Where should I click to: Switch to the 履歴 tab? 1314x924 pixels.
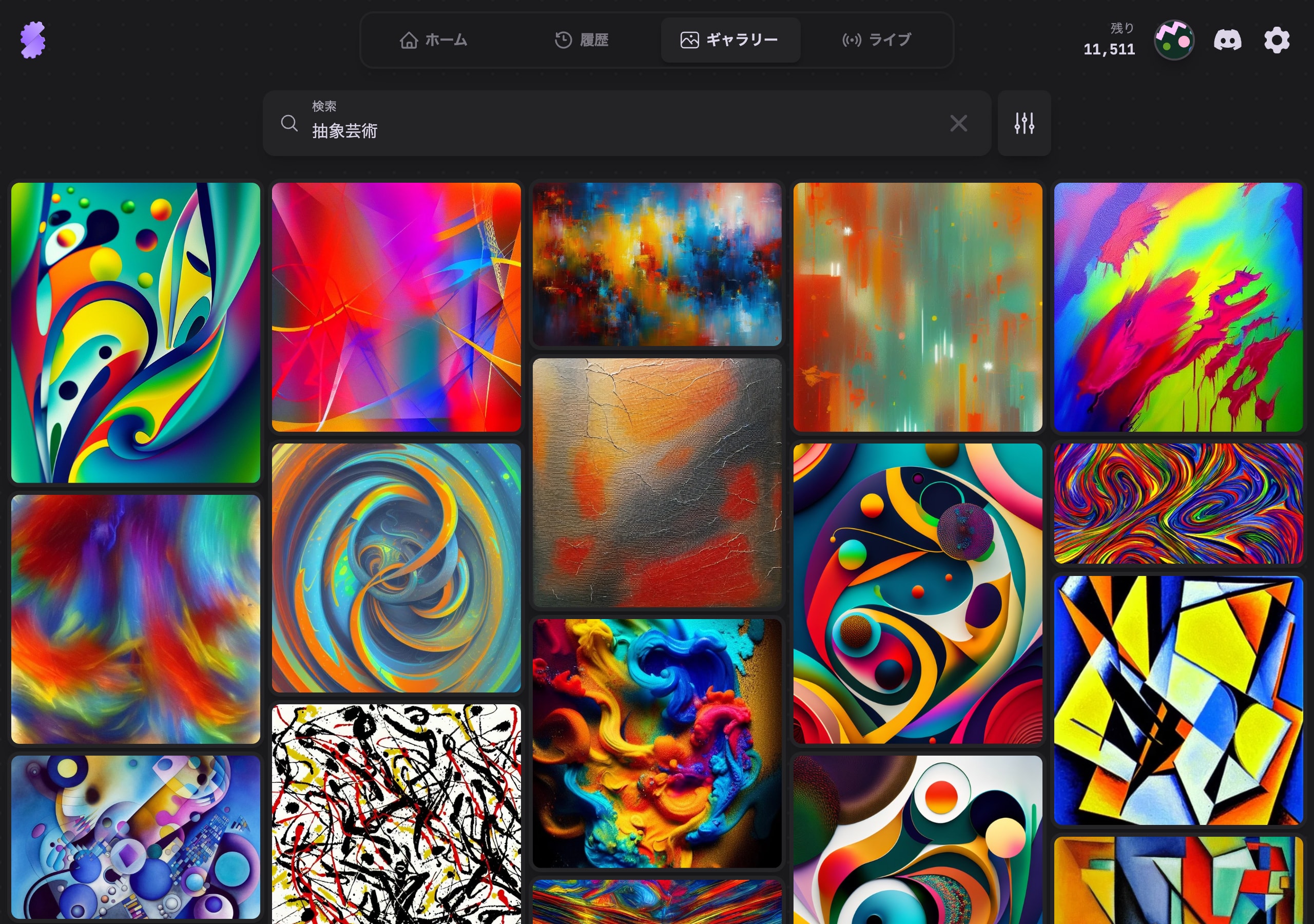(583, 40)
